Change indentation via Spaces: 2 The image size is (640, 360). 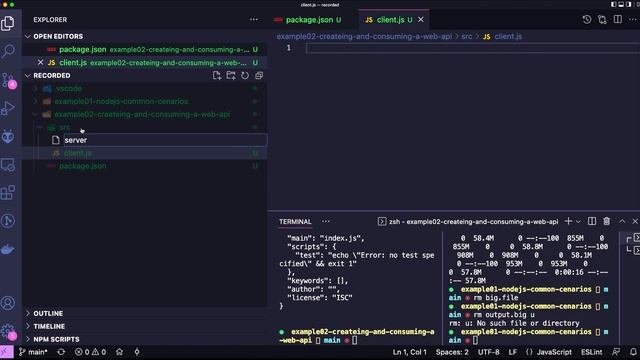click(452, 352)
